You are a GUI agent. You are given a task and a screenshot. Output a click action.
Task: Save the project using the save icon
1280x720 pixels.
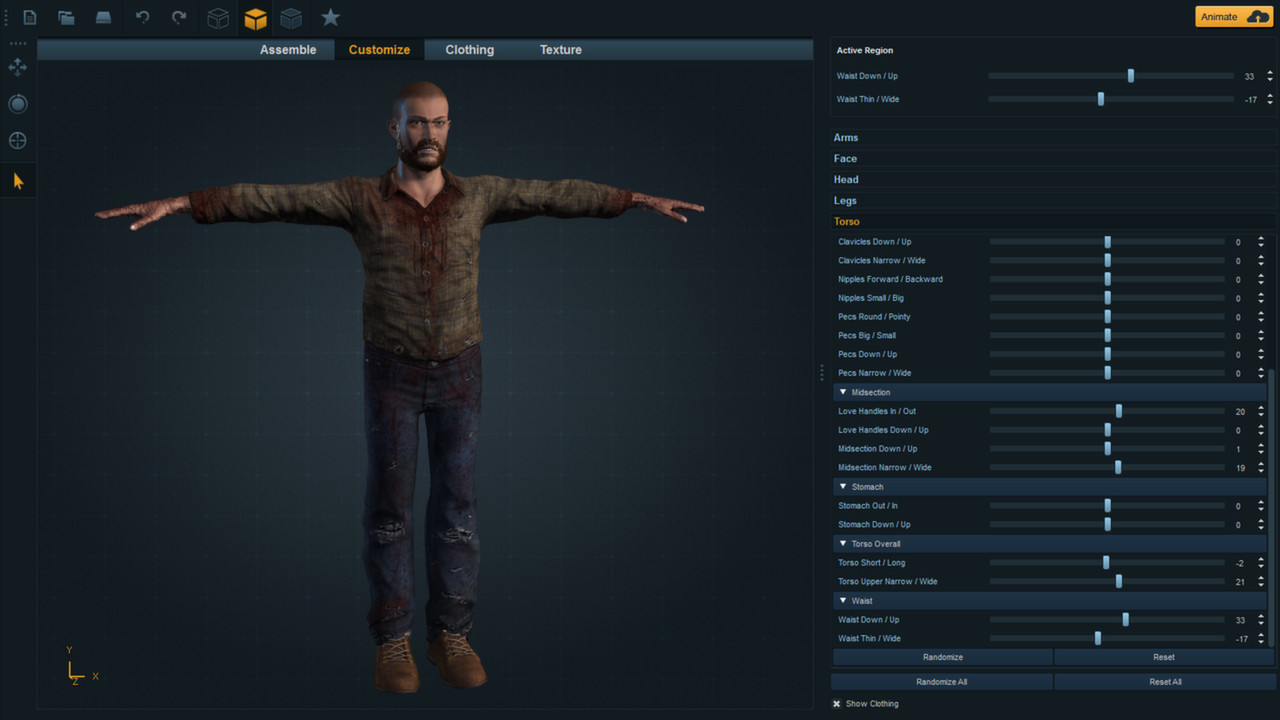[x=103, y=17]
